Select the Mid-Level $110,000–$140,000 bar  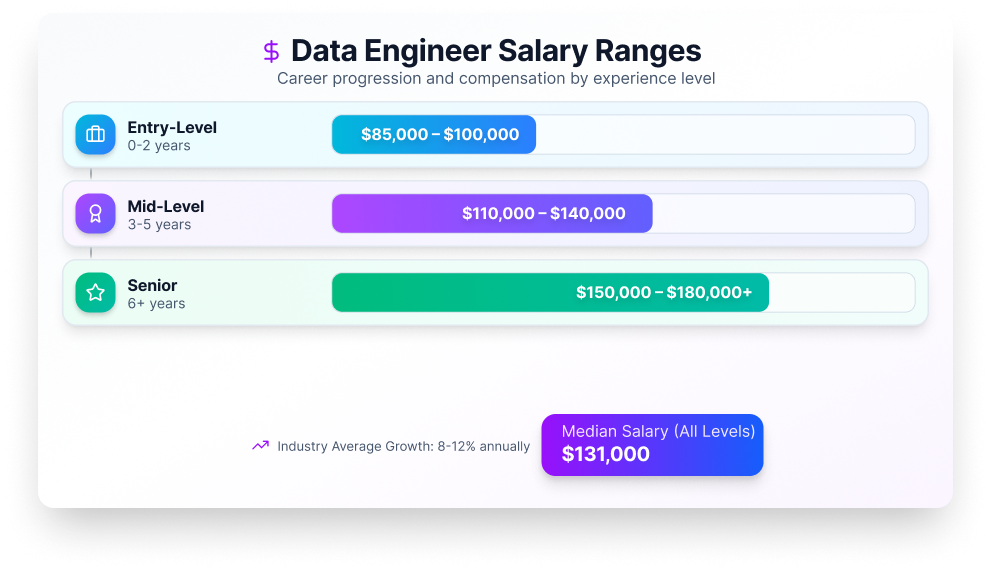[x=492, y=214]
